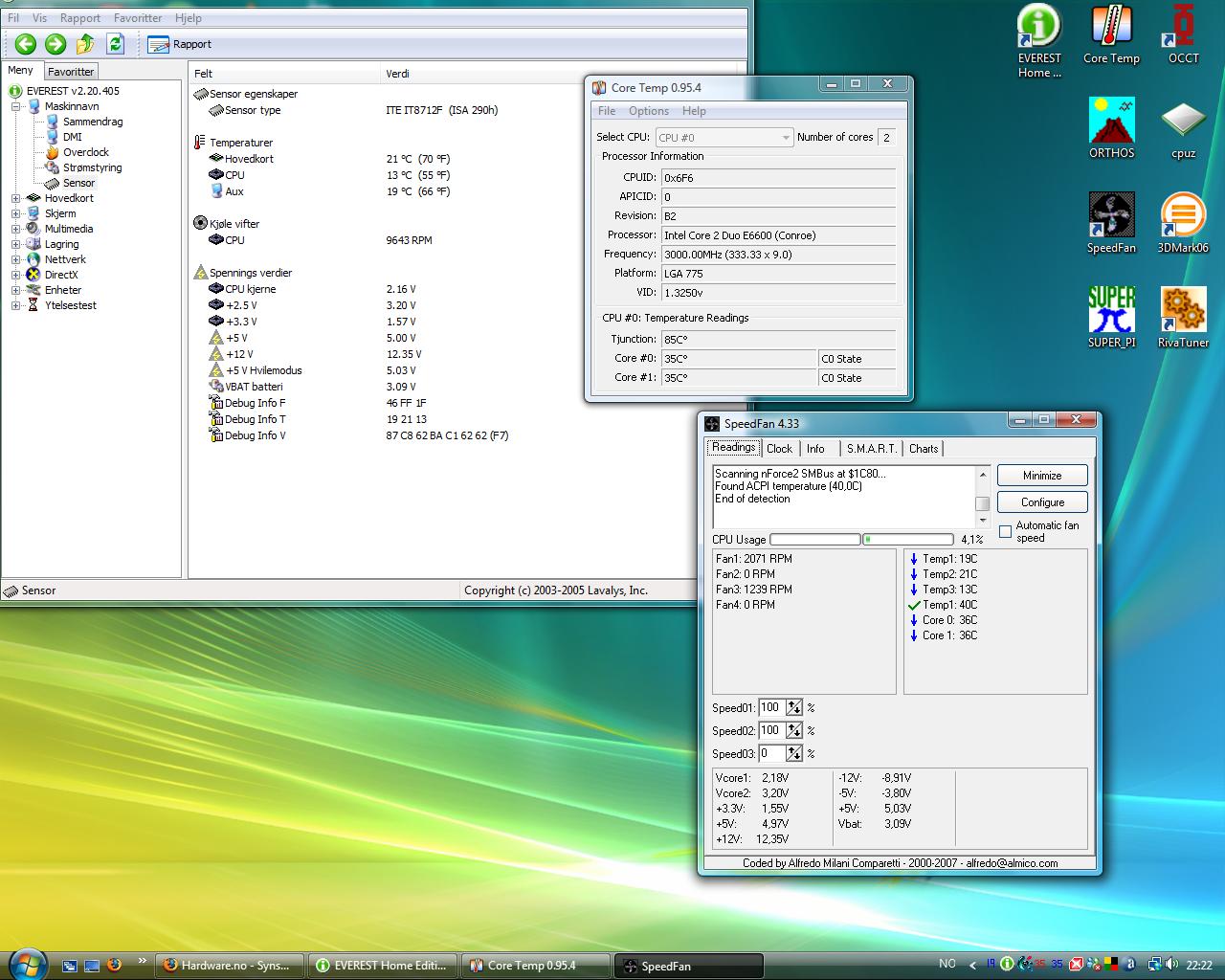Click Spennings verdier warning icon
This screenshot has width=1225, height=980.
(x=200, y=272)
